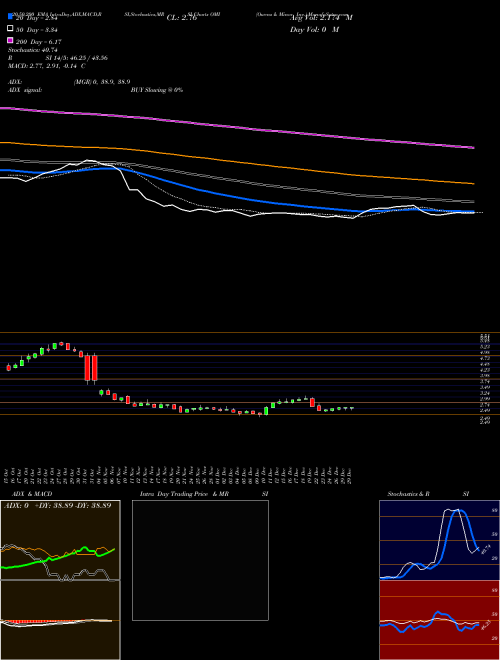Select the '20 Day = 2.84' label
500x660 pixels.
click(39, 18)
